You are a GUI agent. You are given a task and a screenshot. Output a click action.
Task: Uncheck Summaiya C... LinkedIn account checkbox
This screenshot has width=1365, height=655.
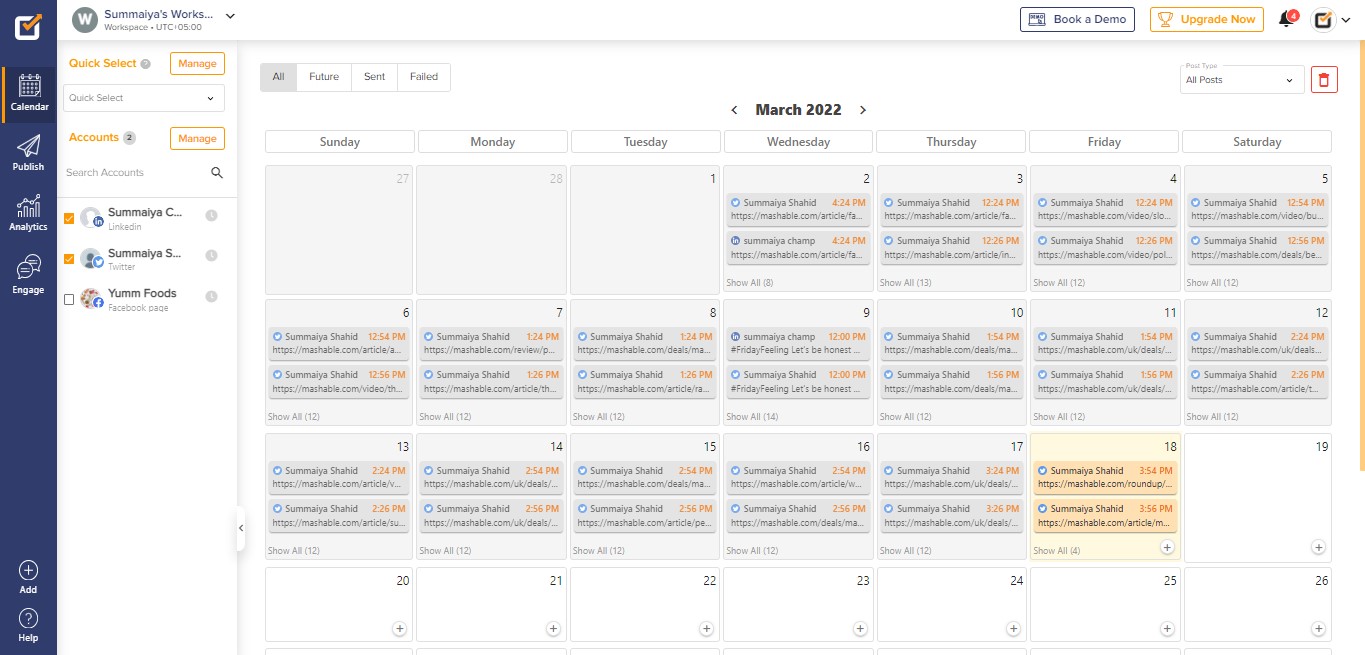point(69,218)
